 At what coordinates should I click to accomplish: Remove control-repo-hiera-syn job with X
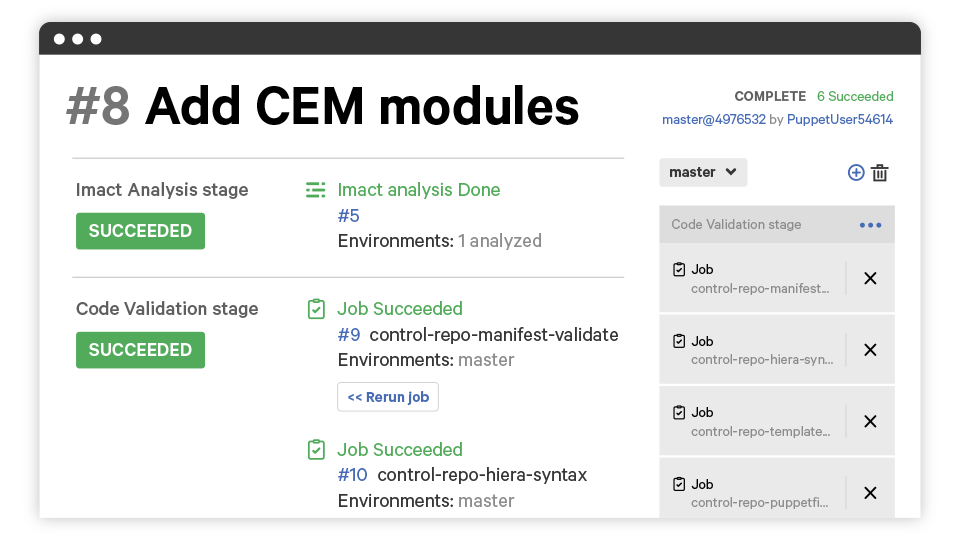coord(870,350)
